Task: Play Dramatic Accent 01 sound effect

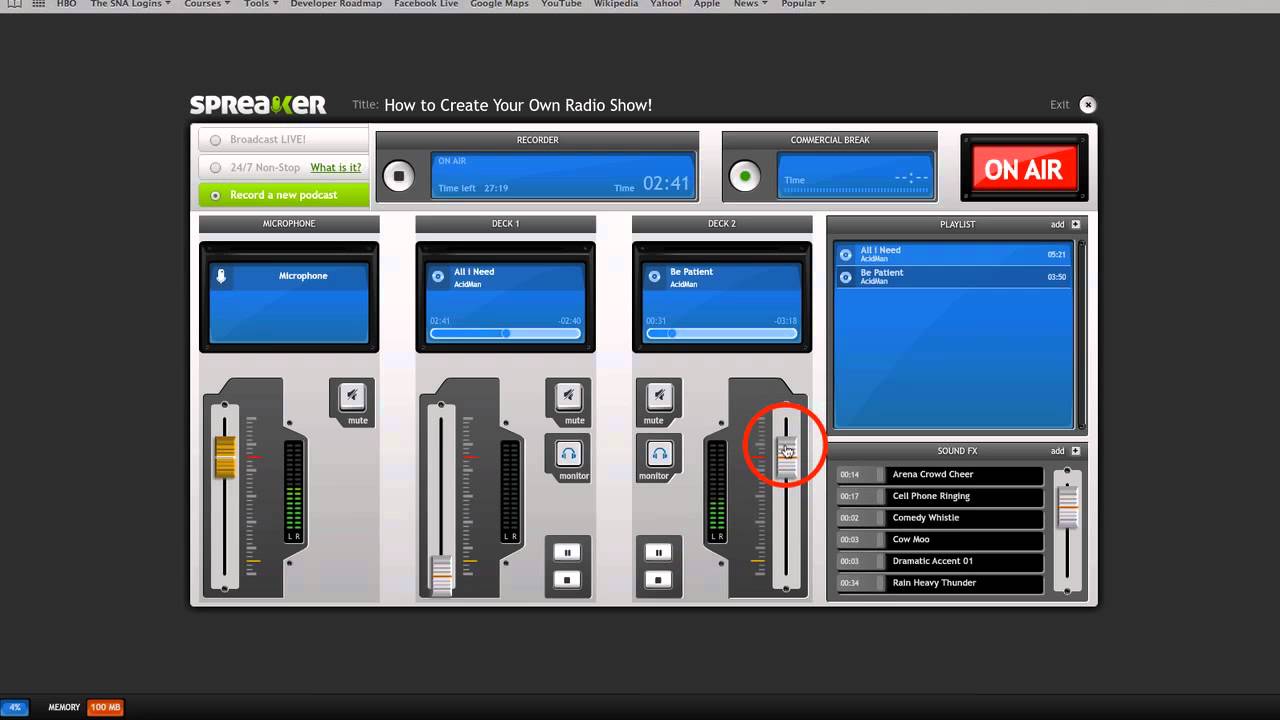Action: [940, 561]
